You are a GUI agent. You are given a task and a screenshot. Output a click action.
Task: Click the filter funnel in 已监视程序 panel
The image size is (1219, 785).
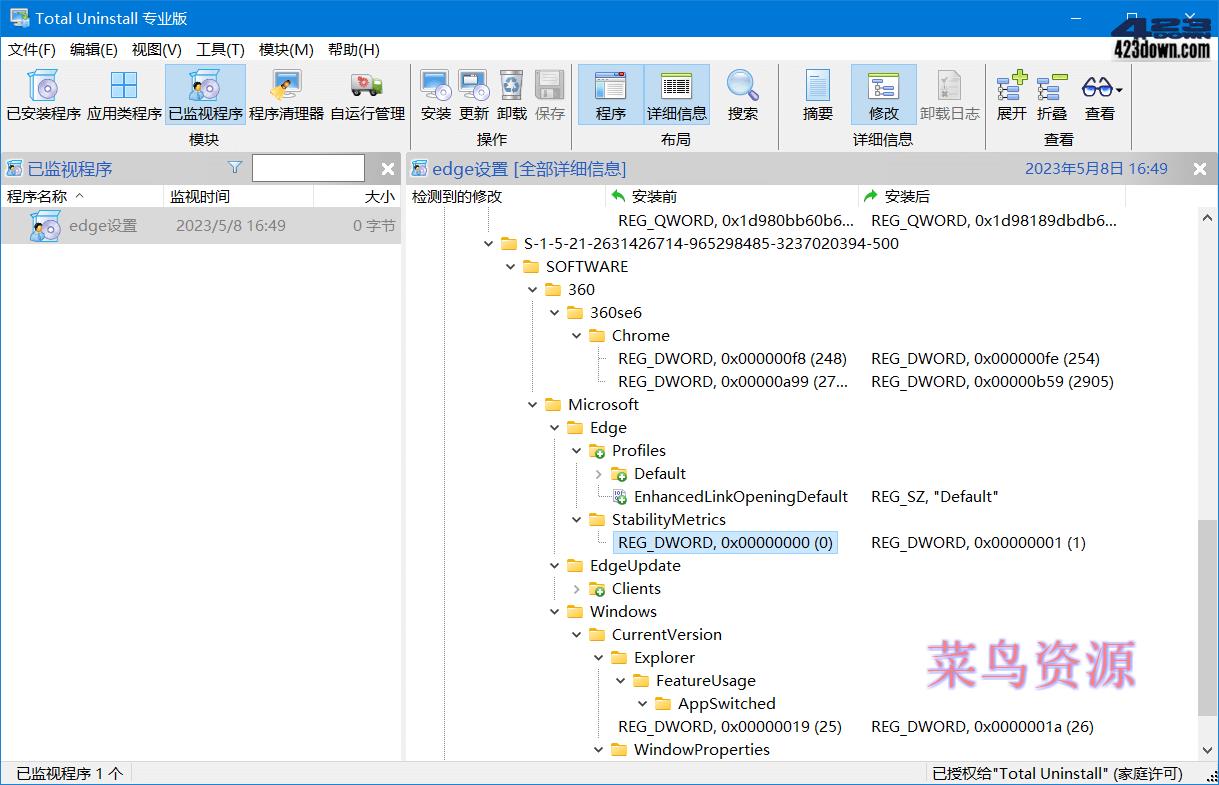[x=234, y=167]
